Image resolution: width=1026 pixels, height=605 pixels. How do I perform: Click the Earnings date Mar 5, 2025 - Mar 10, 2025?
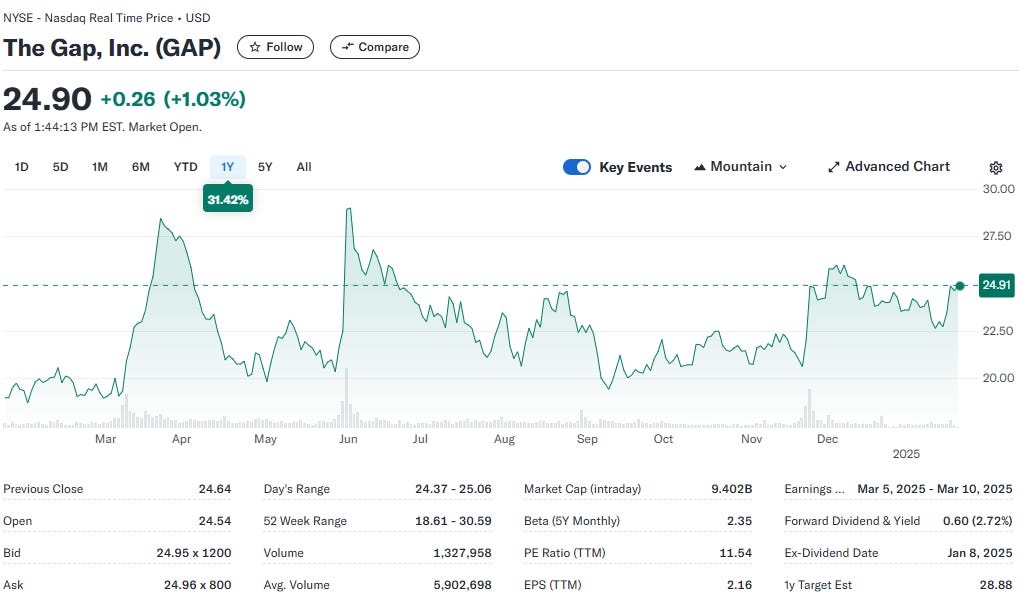[934, 489]
